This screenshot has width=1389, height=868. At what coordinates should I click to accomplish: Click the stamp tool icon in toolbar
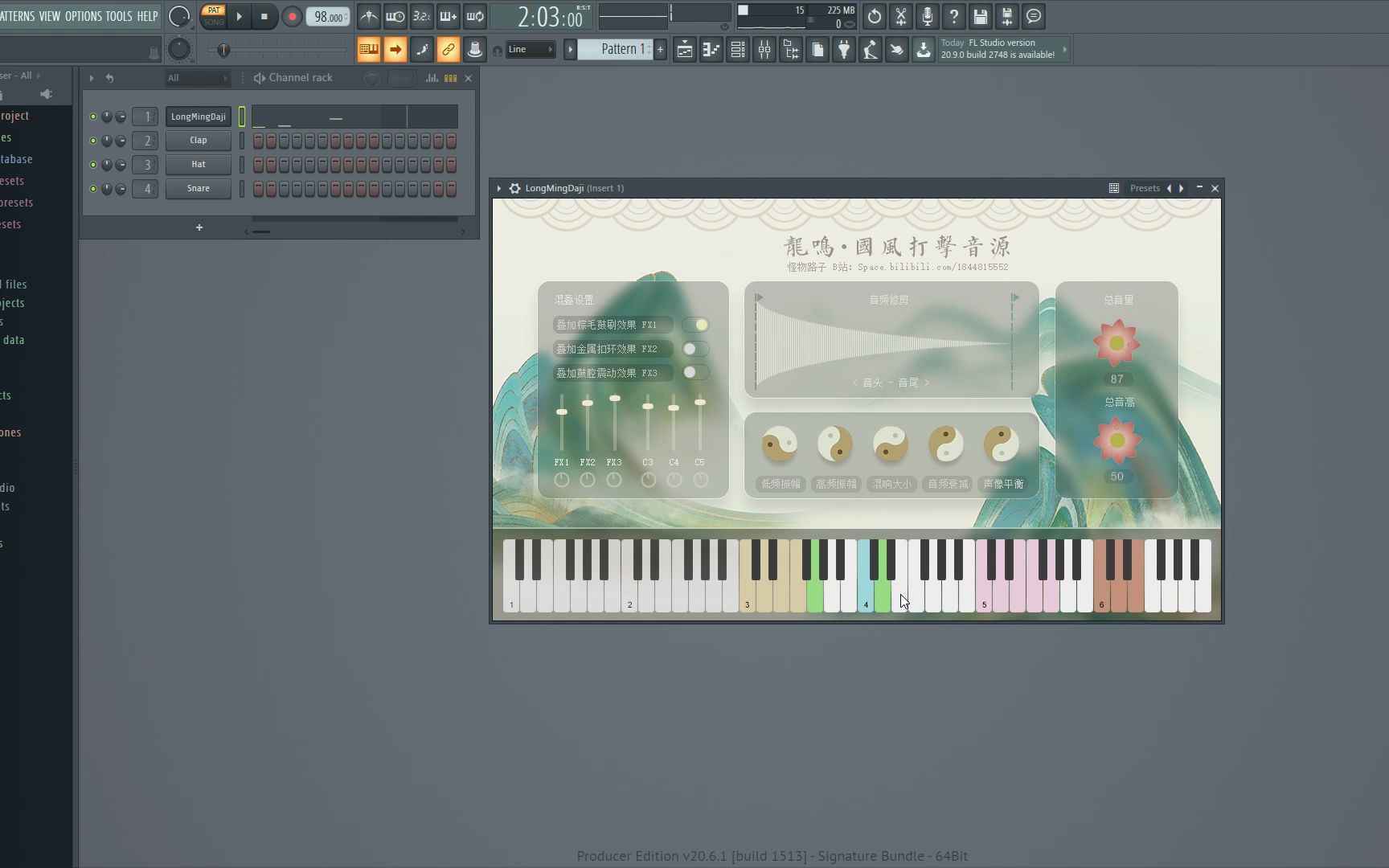[x=475, y=50]
